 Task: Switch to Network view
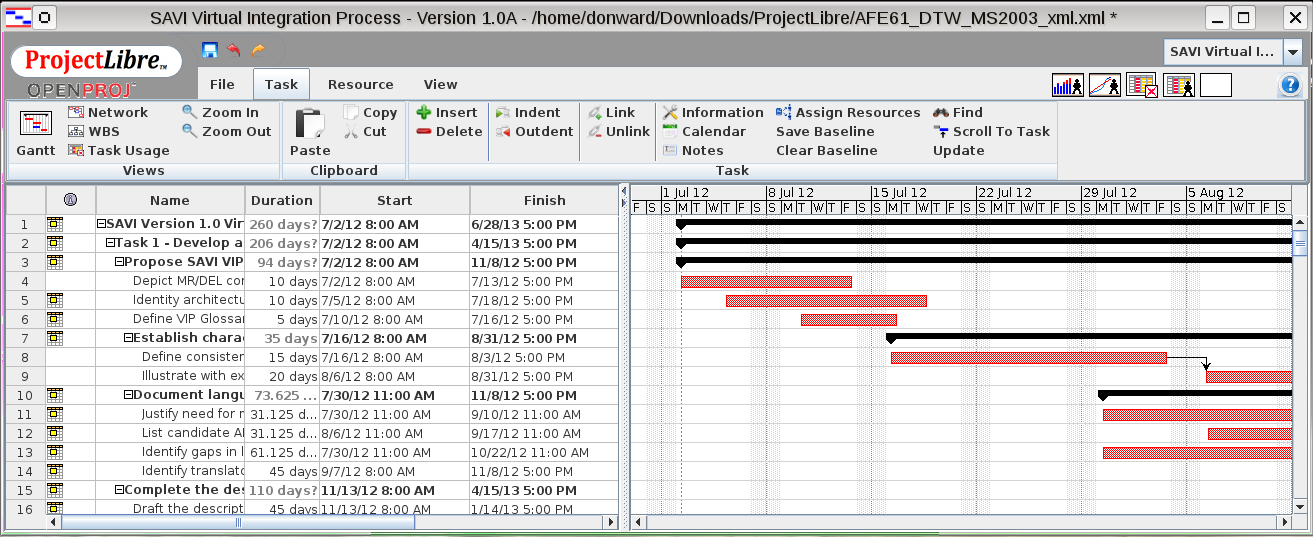[x=107, y=113]
